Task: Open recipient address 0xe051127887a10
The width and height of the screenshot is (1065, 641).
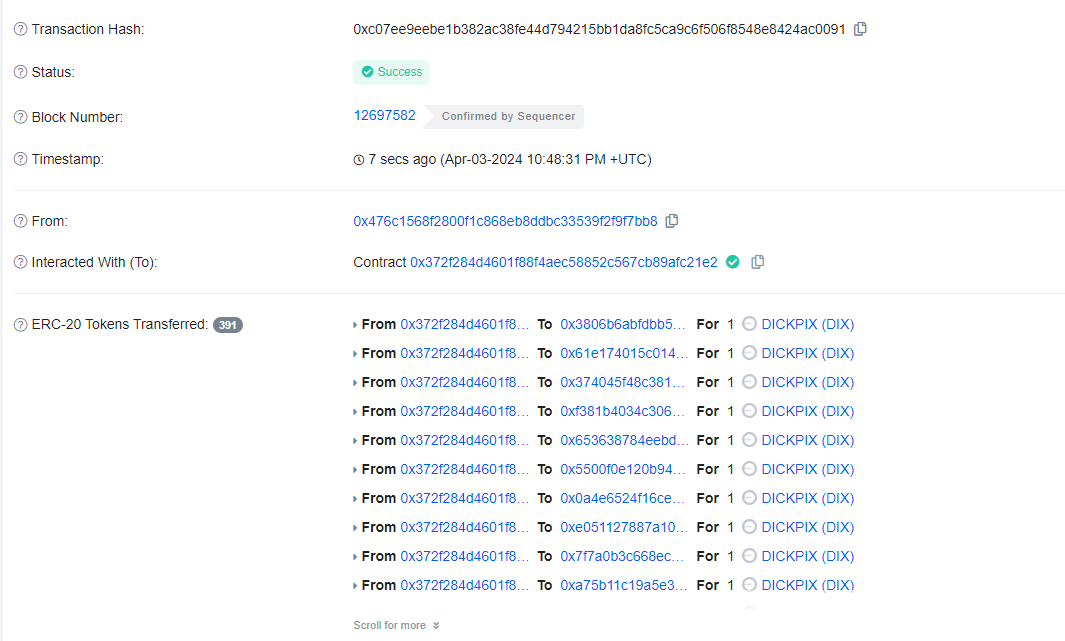Action: pos(624,527)
